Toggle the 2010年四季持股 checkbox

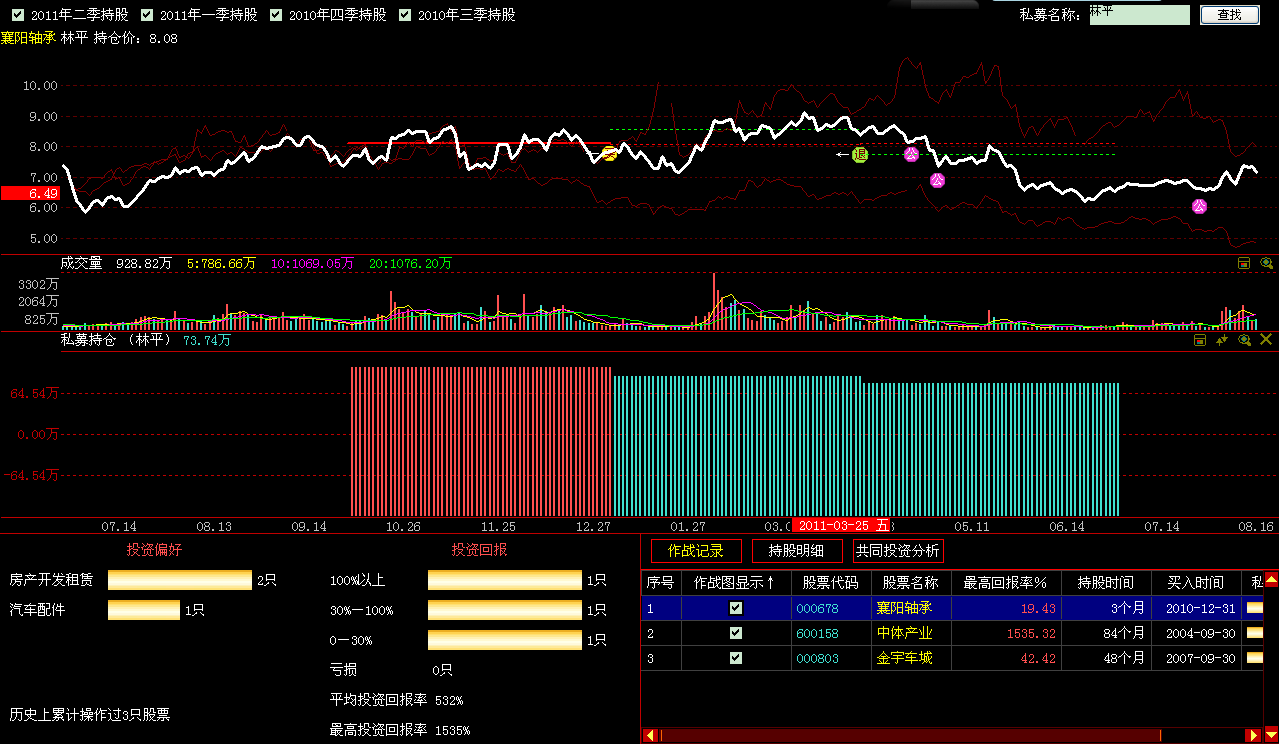276,15
